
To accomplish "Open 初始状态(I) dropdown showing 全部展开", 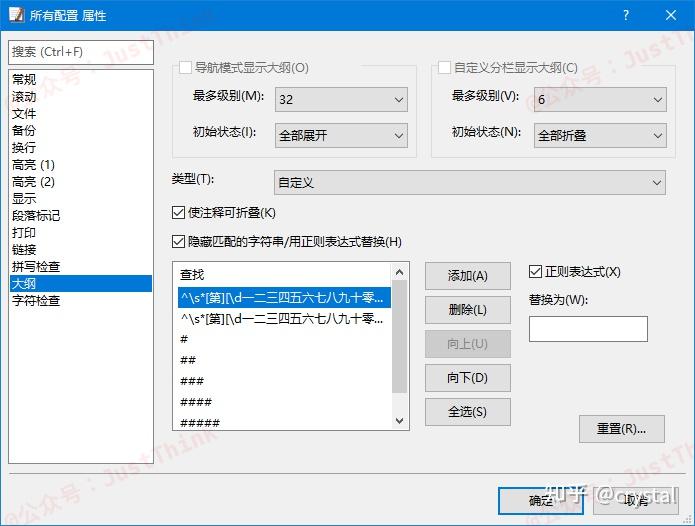I will pos(341,136).
